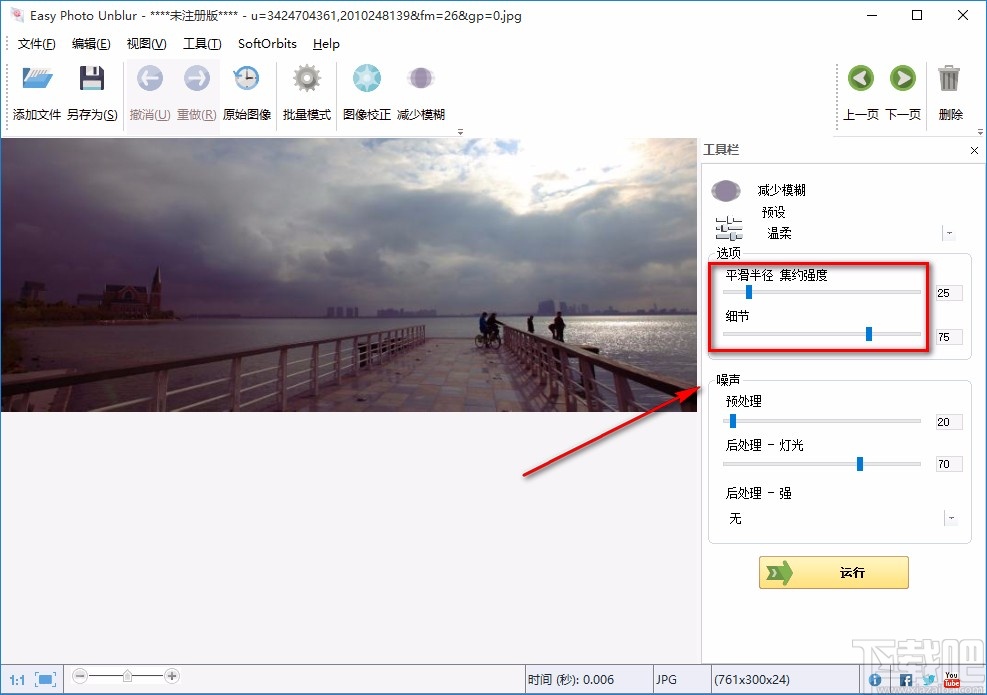Click the 原始图像 original image clock icon
Viewport: 987px width, 695px height.
[246, 78]
